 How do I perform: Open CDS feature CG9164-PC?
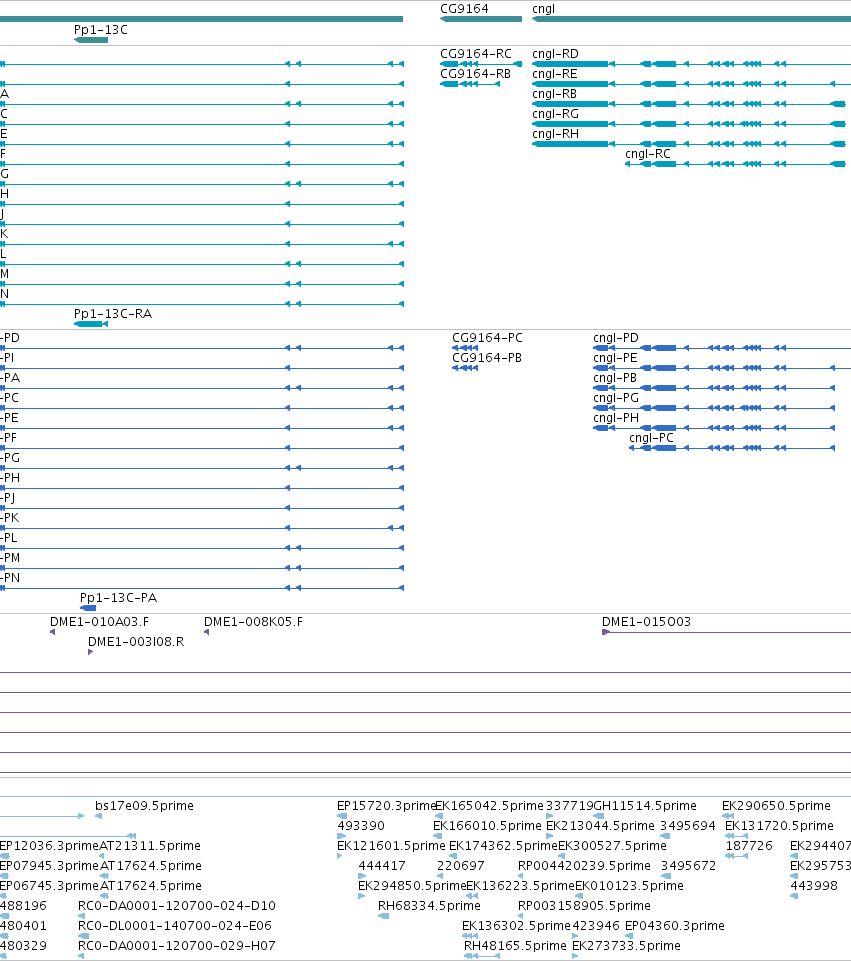pyautogui.click(x=487, y=338)
